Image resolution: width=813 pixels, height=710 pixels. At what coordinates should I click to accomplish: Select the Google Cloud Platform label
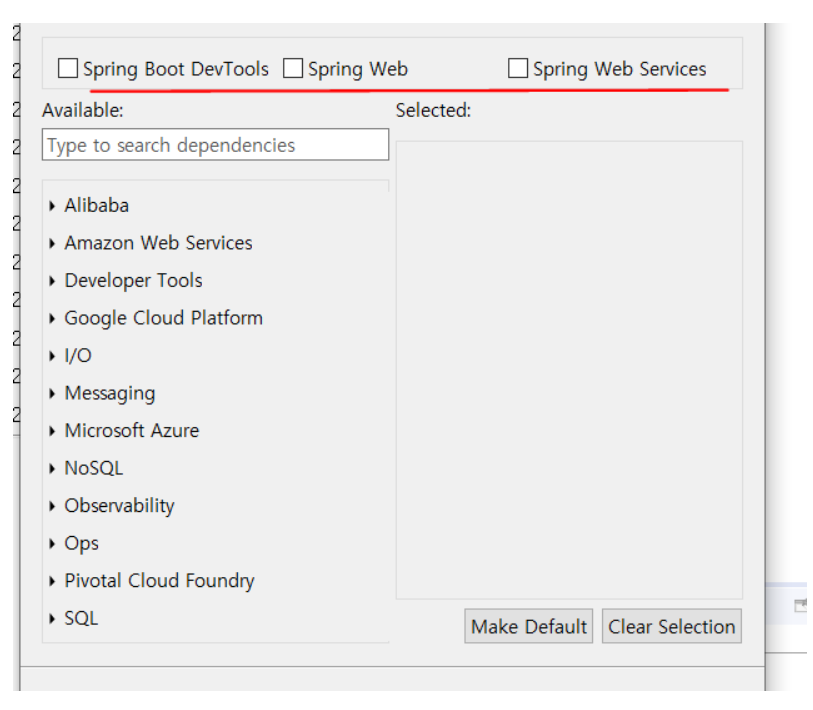pos(163,318)
